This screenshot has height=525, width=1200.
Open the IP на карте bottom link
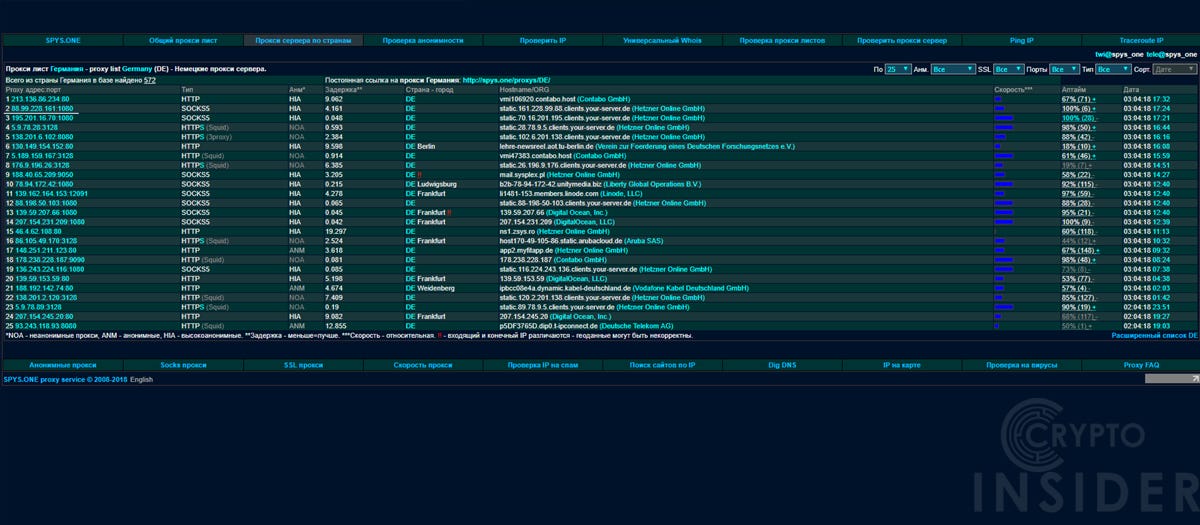point(900,365)
